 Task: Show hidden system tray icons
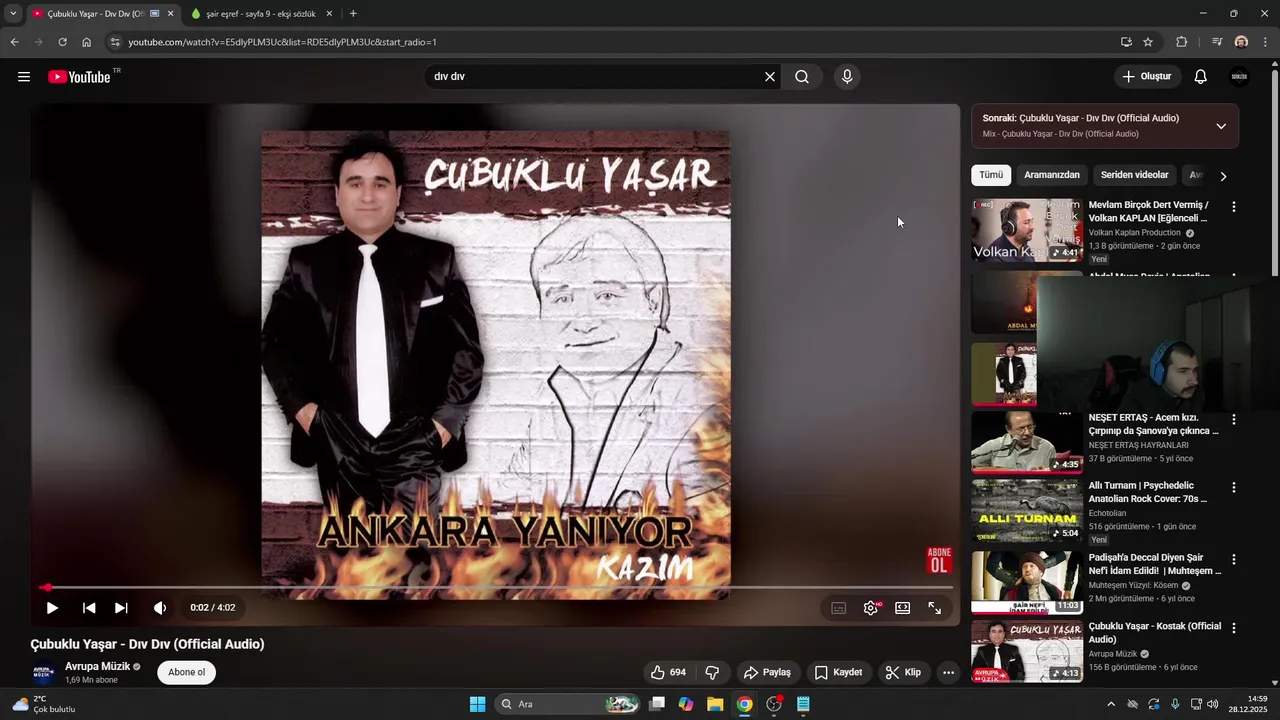tap(1110, 704)
